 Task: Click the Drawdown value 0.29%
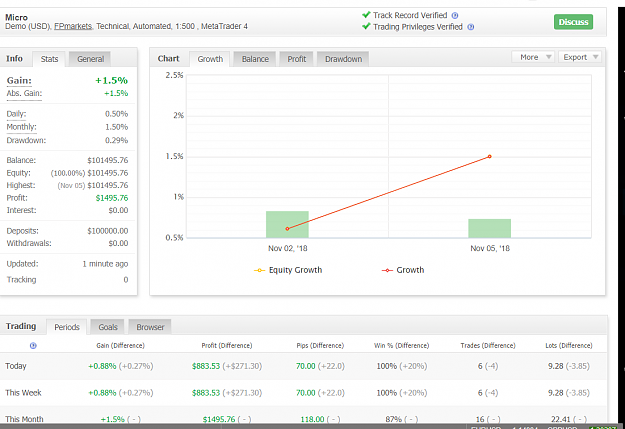coord(116,140)
